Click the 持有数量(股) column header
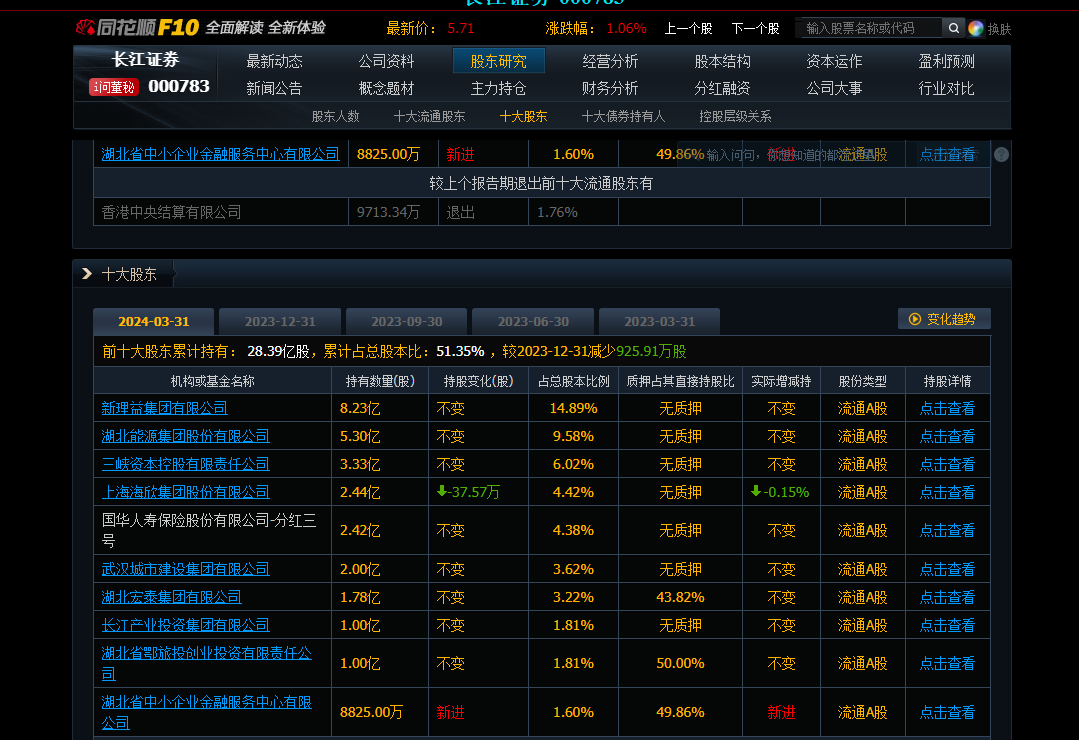1079x740 pixels. click(380, 381)
